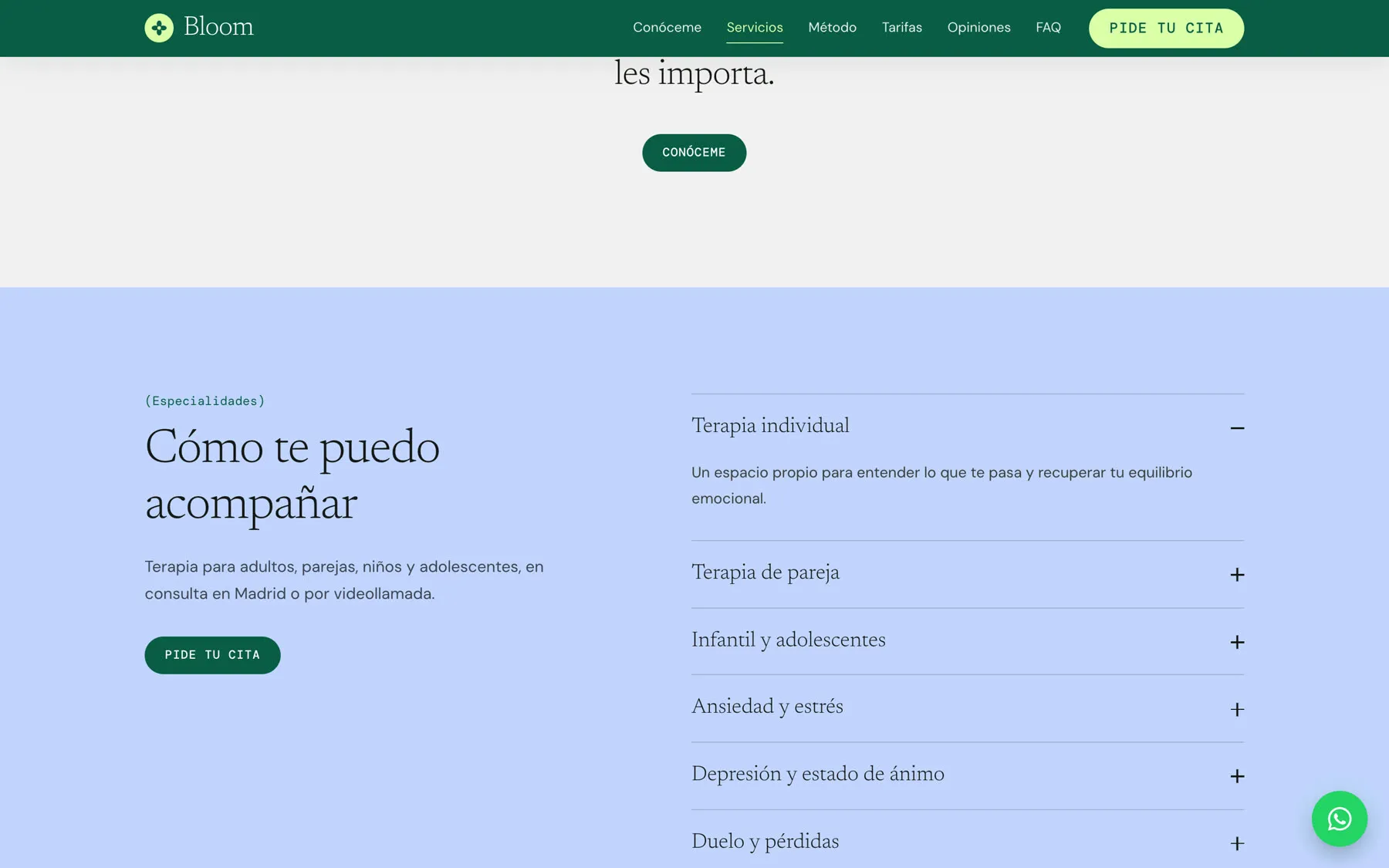This screenshot has width=1389, height=868.
Task: Click the text beginning 'Un espacio propio para entender'
Action: tap(941, 485)
